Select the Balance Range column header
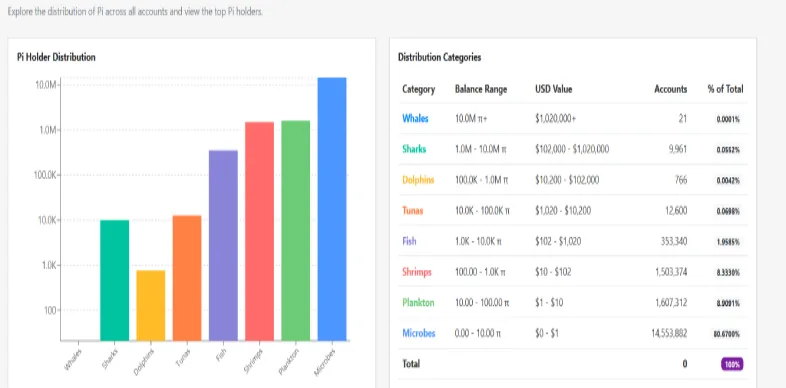The width and height of the screenshot is (786, 388). (x=481, y=89)
